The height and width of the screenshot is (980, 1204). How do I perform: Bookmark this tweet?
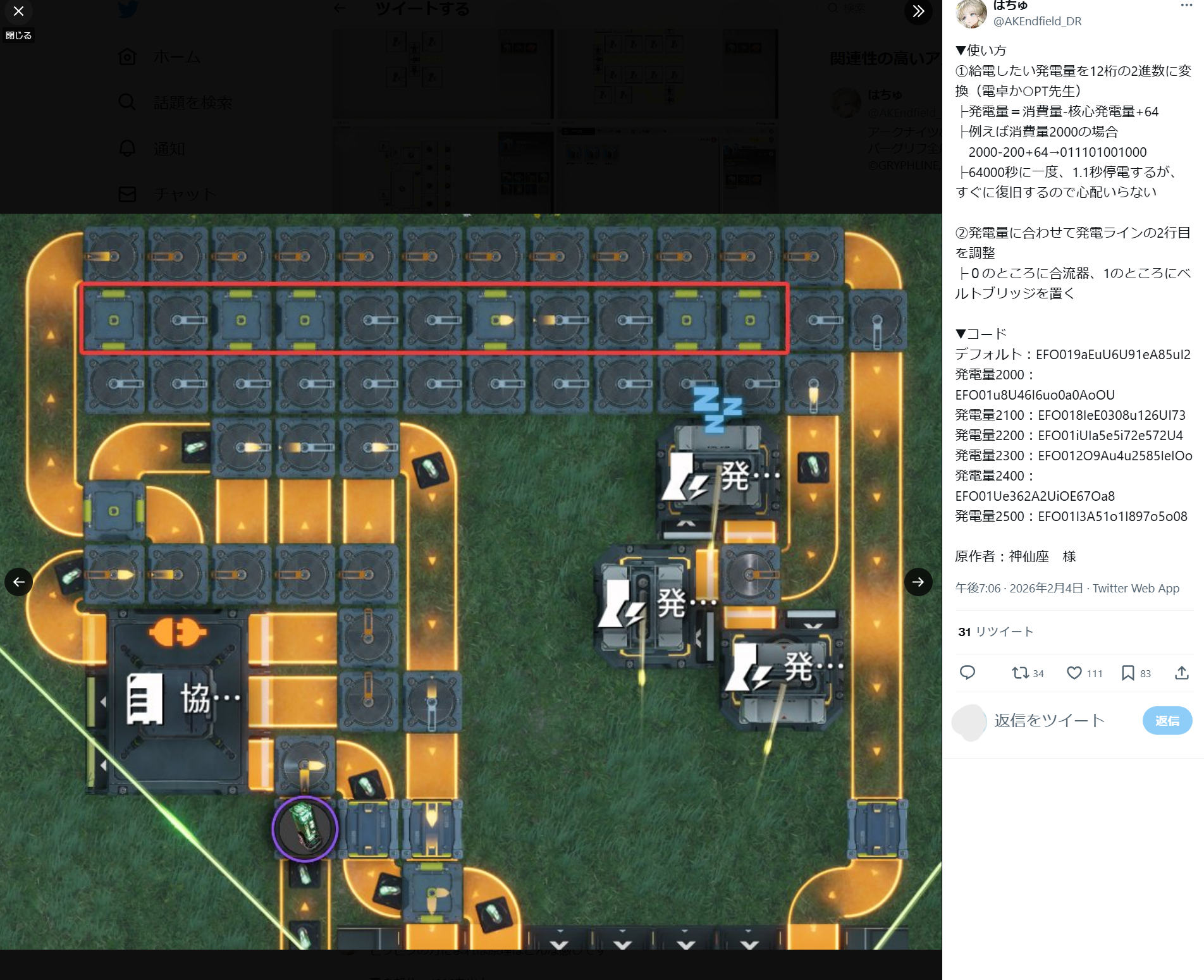point(1127,673)
